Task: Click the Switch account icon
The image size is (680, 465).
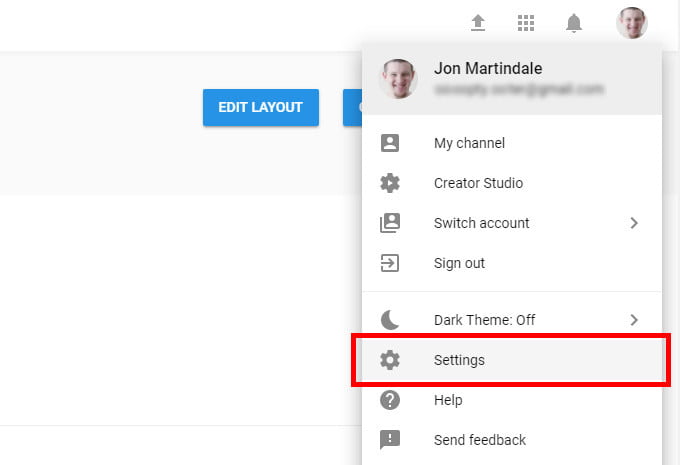Action: 390,223
